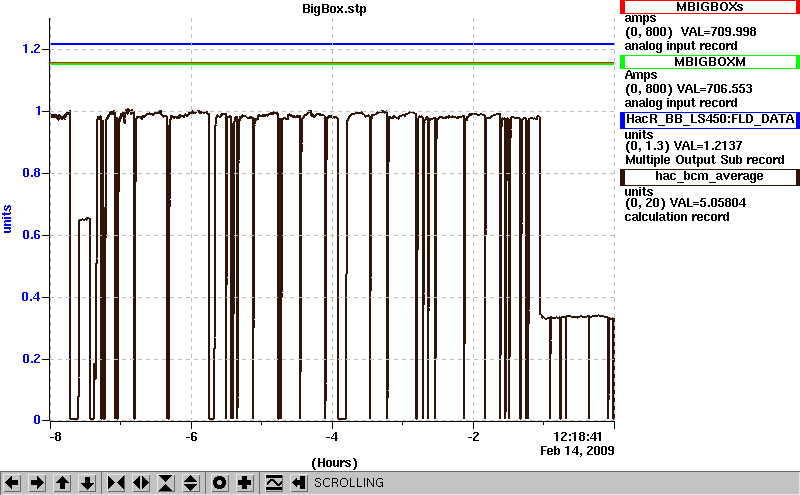Viewport: 800px width, 495px height.
Task: Click the 0.6 y-axis tick label
Action: pyautogui.click(x=31, y=235)
